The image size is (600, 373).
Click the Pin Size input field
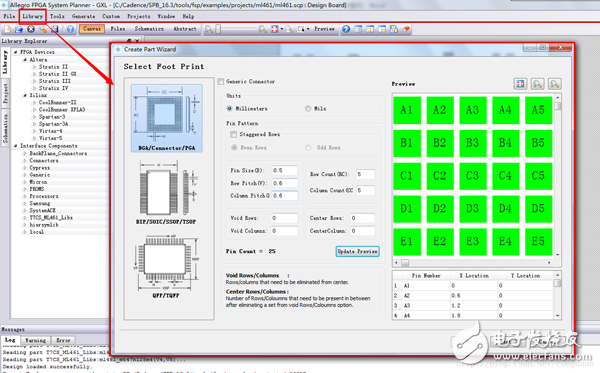click(285, 171)
